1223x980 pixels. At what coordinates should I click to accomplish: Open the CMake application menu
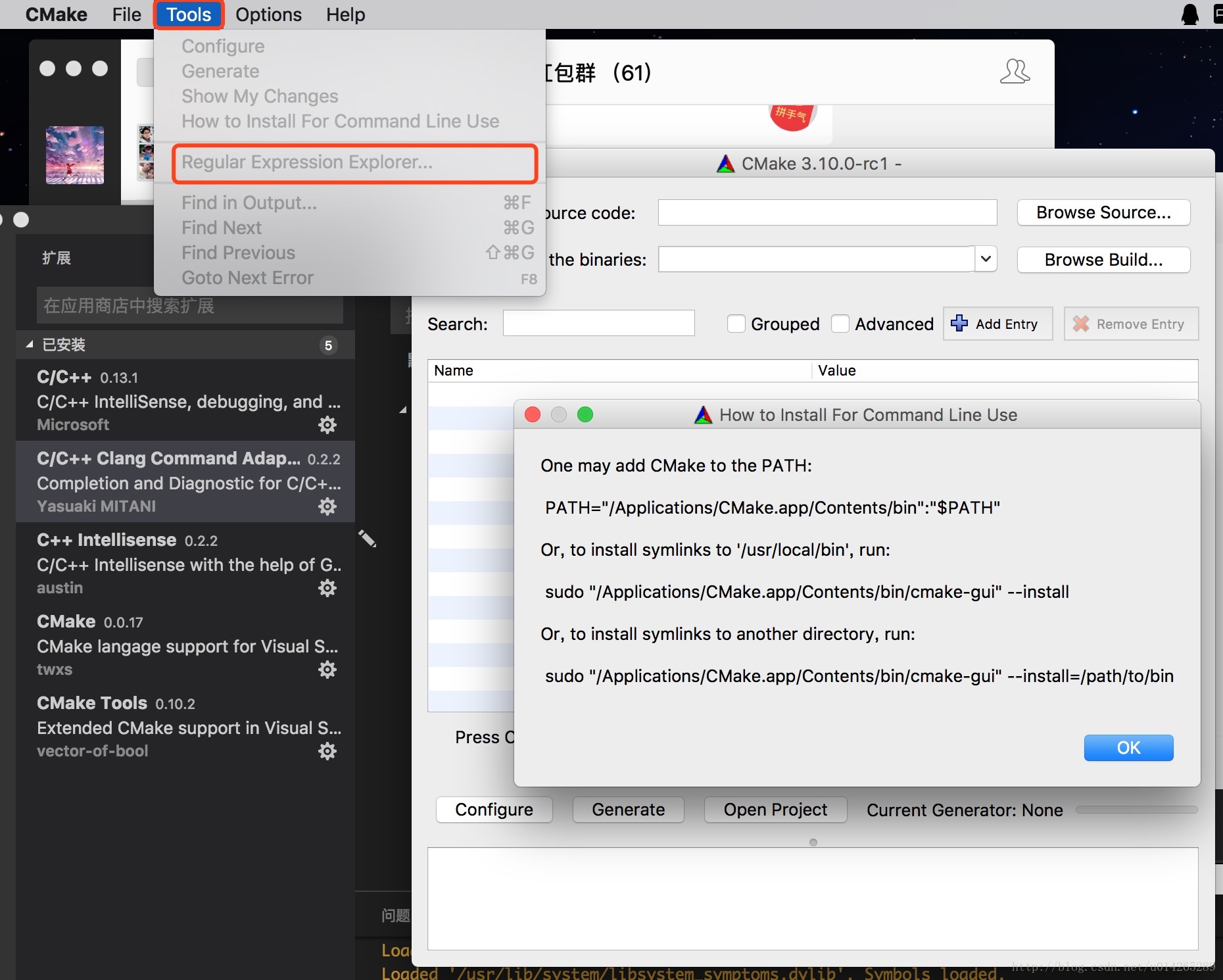(x=56, y=14)
